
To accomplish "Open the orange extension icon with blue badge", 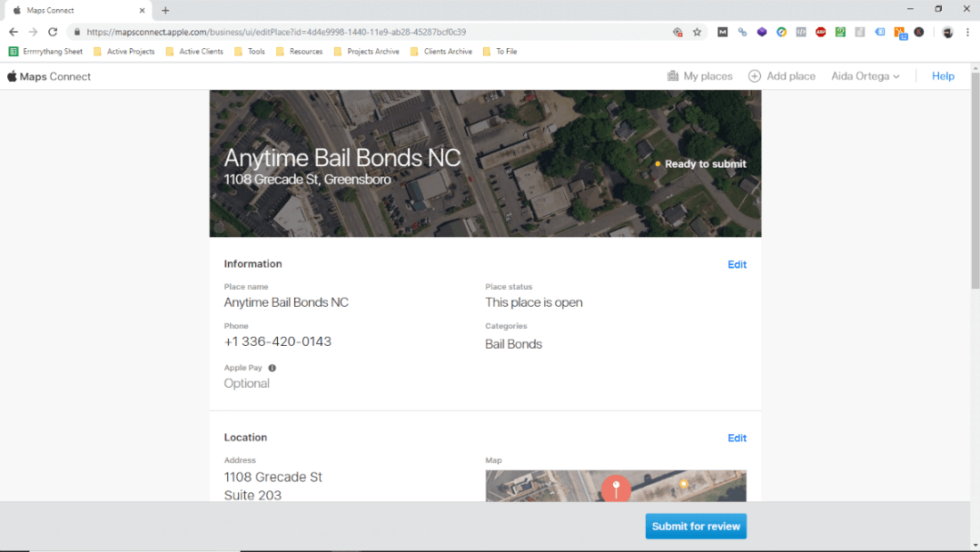I will 900,33.
